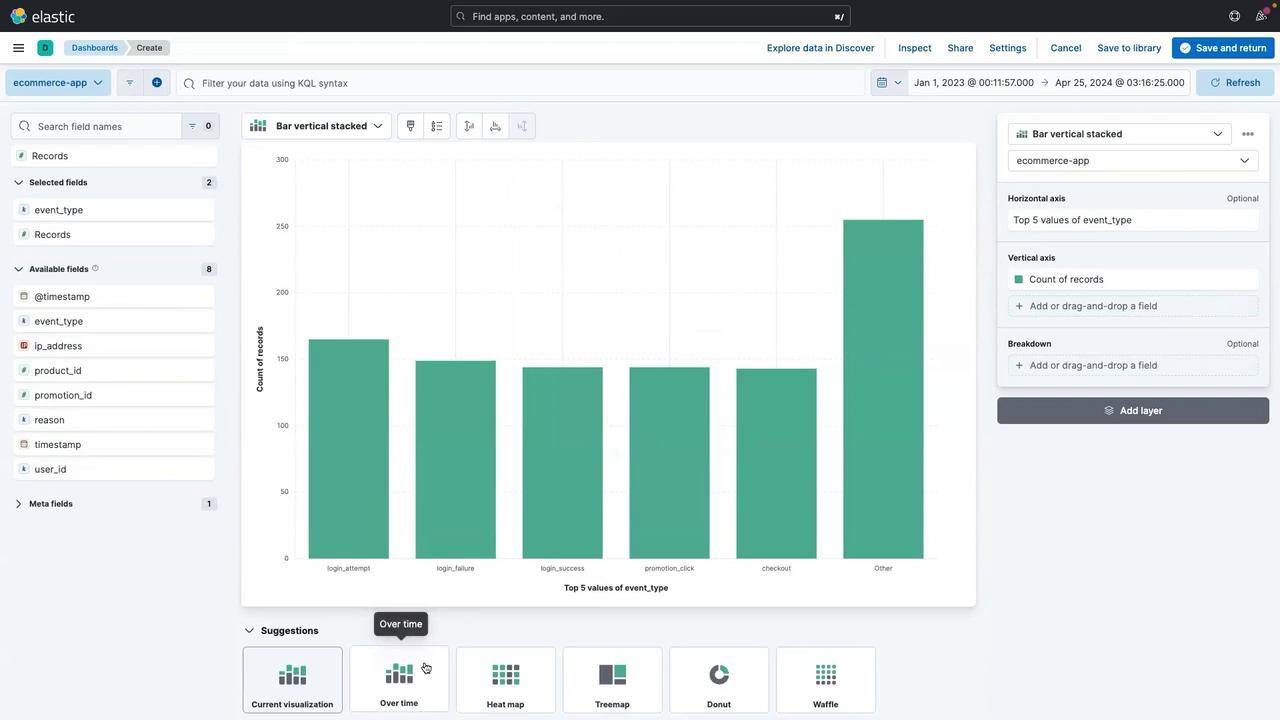Open the ecommerce-app data view dropdown
Screen dimensions: 1280x720
[58, 83]
